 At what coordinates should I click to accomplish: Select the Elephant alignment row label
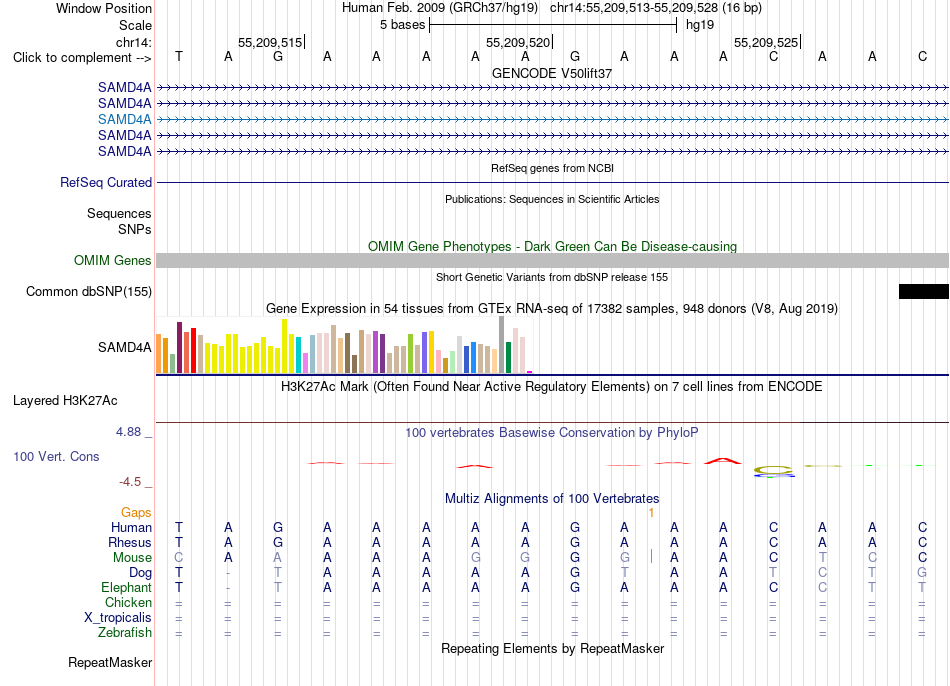pos(126,588)
